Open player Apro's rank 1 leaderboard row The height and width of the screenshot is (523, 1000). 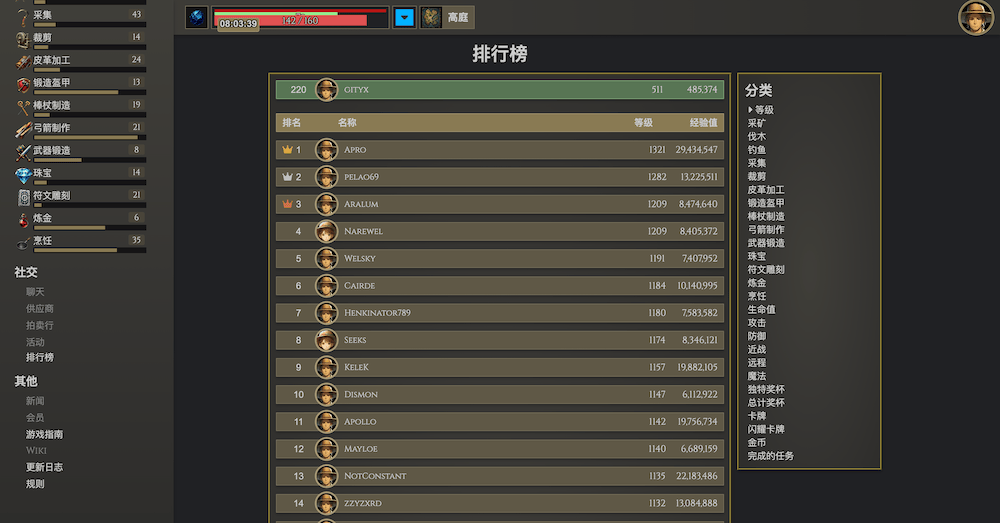[x=499, y=150]
